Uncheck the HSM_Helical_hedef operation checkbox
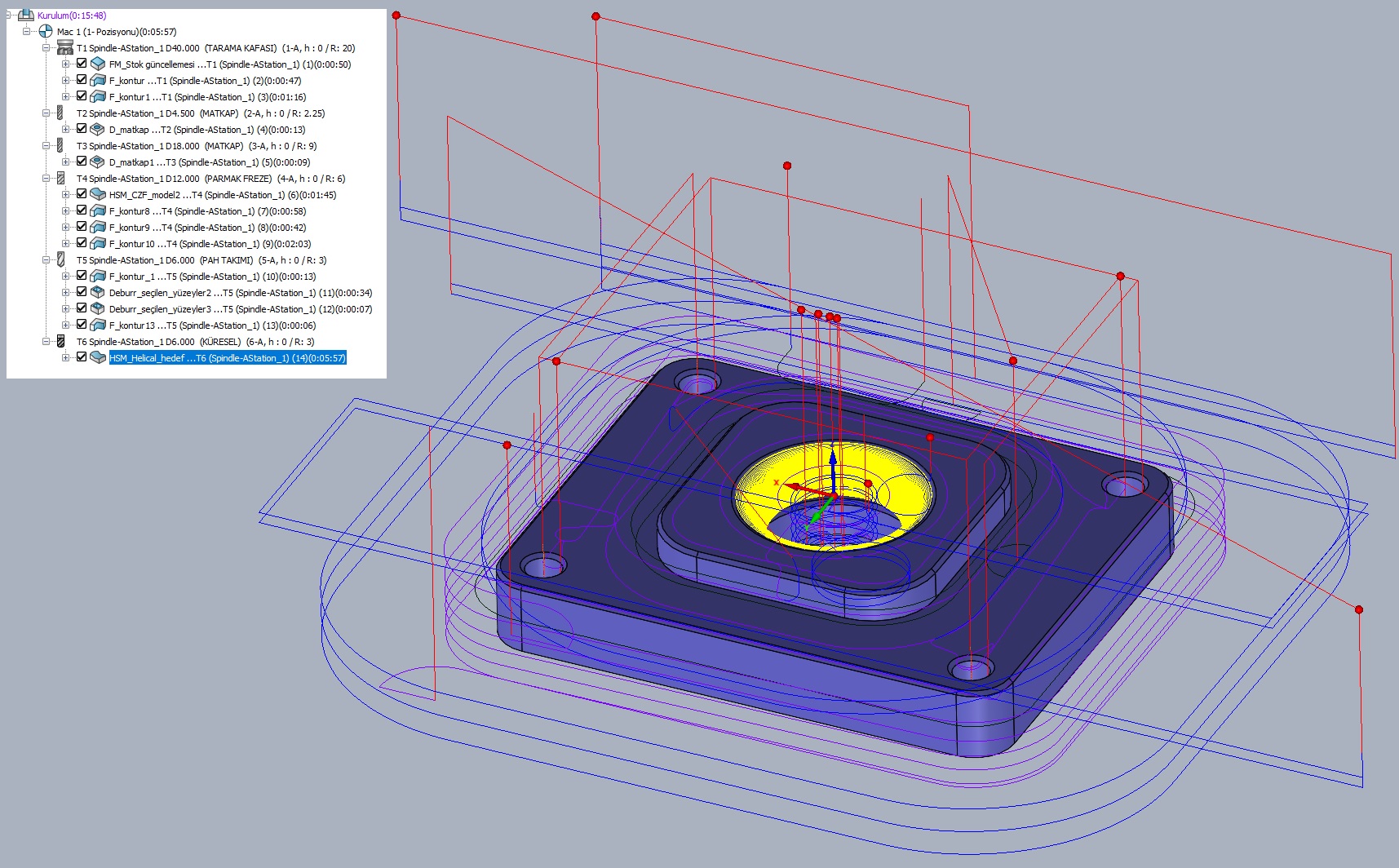 [x=82, y=357]
